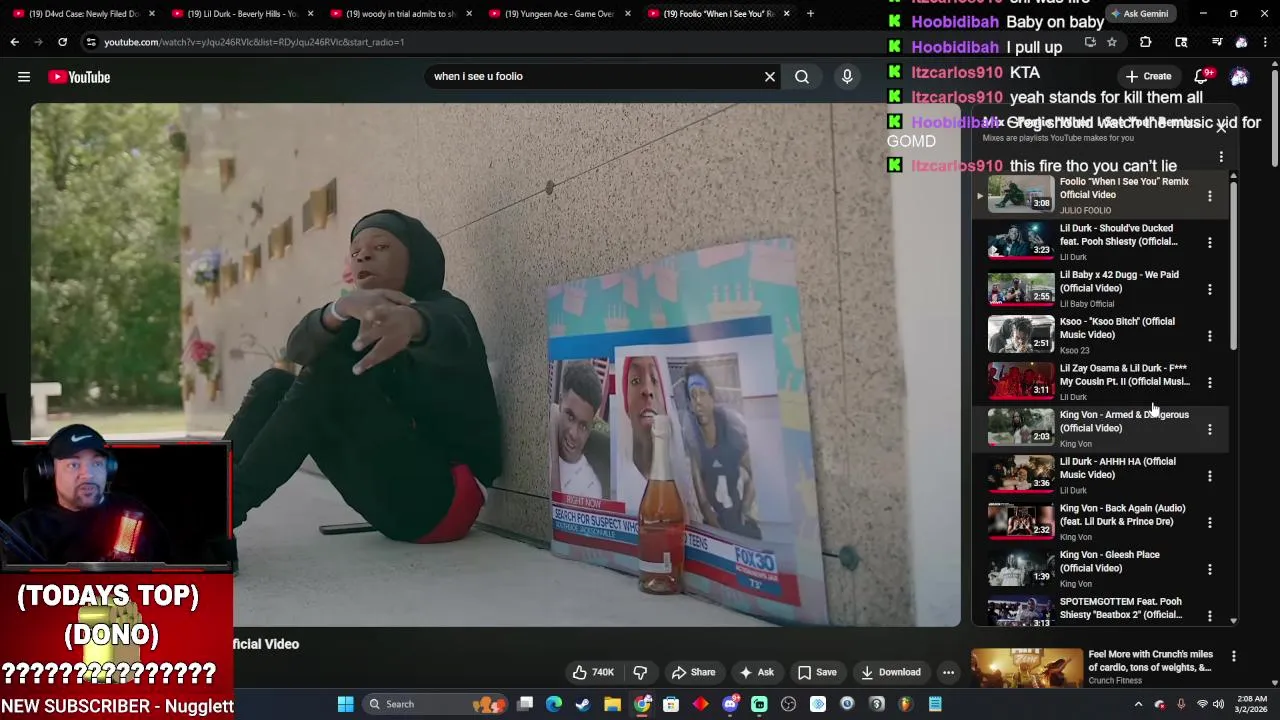Click the Ask button below the video
The height and width of the screenshot is (720, 1280).
[755, 672]
